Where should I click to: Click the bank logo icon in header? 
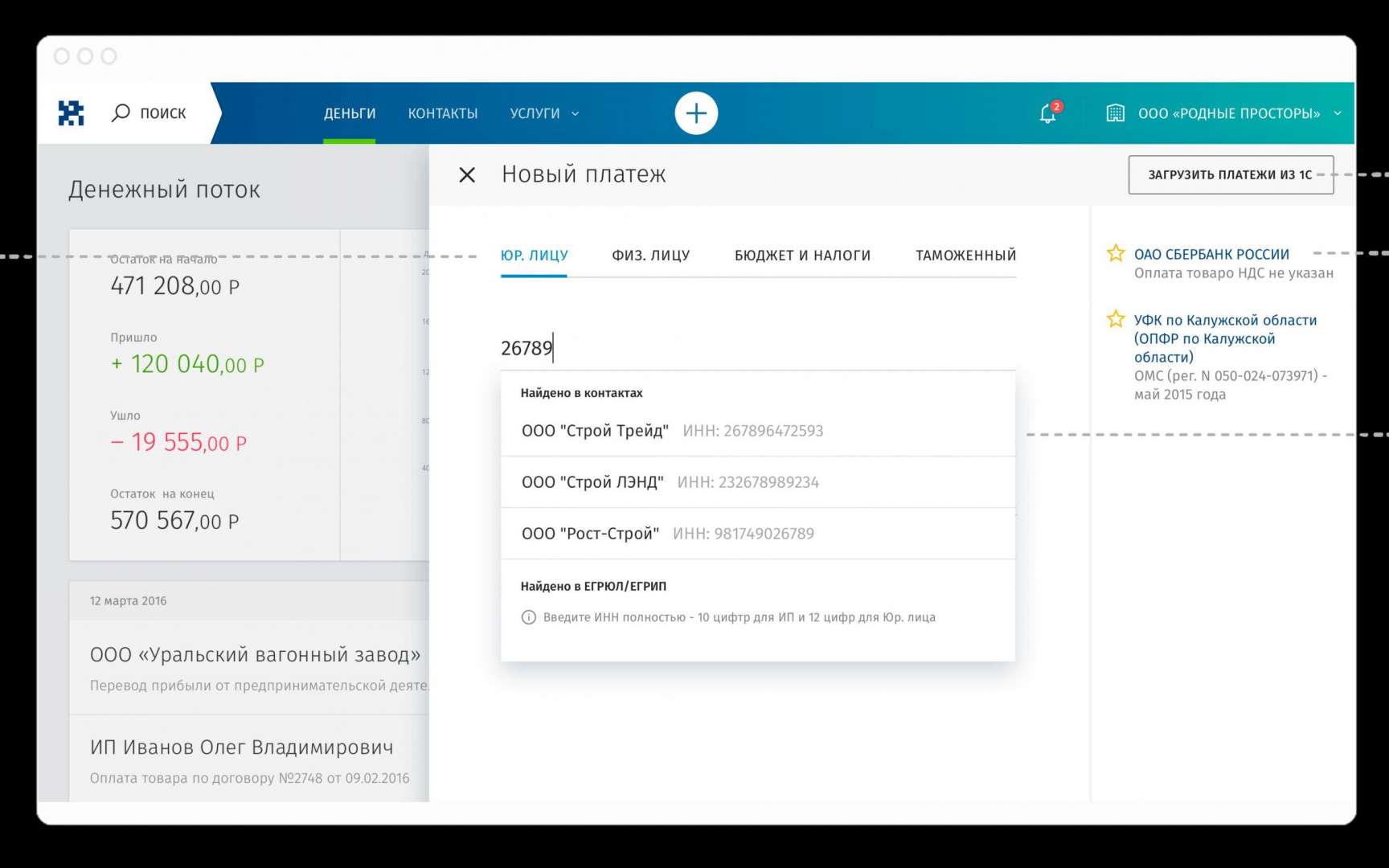tap(71, 113)
